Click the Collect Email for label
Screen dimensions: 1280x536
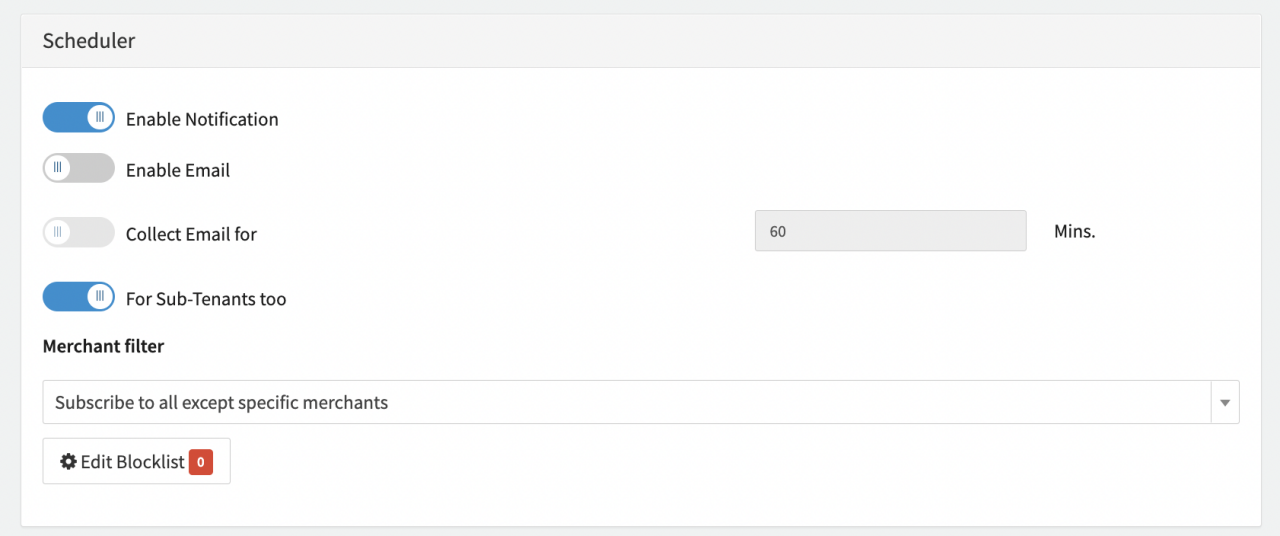click(x=191, y=234)
